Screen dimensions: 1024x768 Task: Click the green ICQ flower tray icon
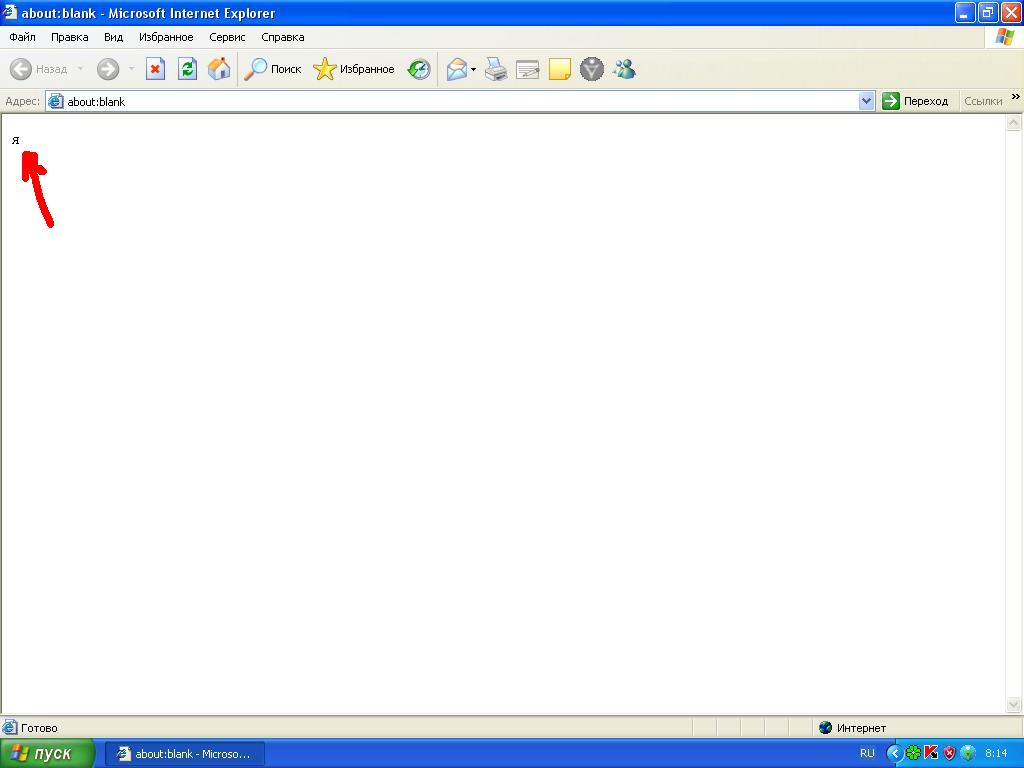913,753
